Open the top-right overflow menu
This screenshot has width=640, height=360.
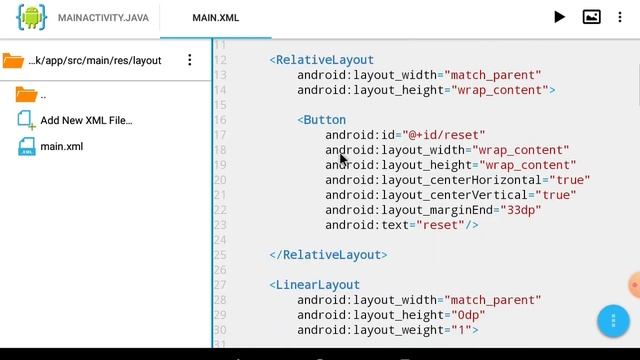[620, 17]
